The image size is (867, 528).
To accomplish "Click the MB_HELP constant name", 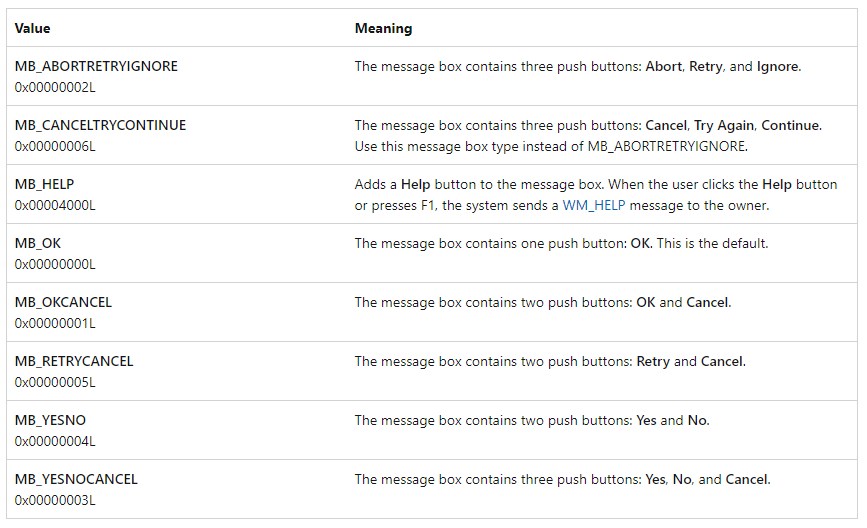I will (x=45, y=185).
